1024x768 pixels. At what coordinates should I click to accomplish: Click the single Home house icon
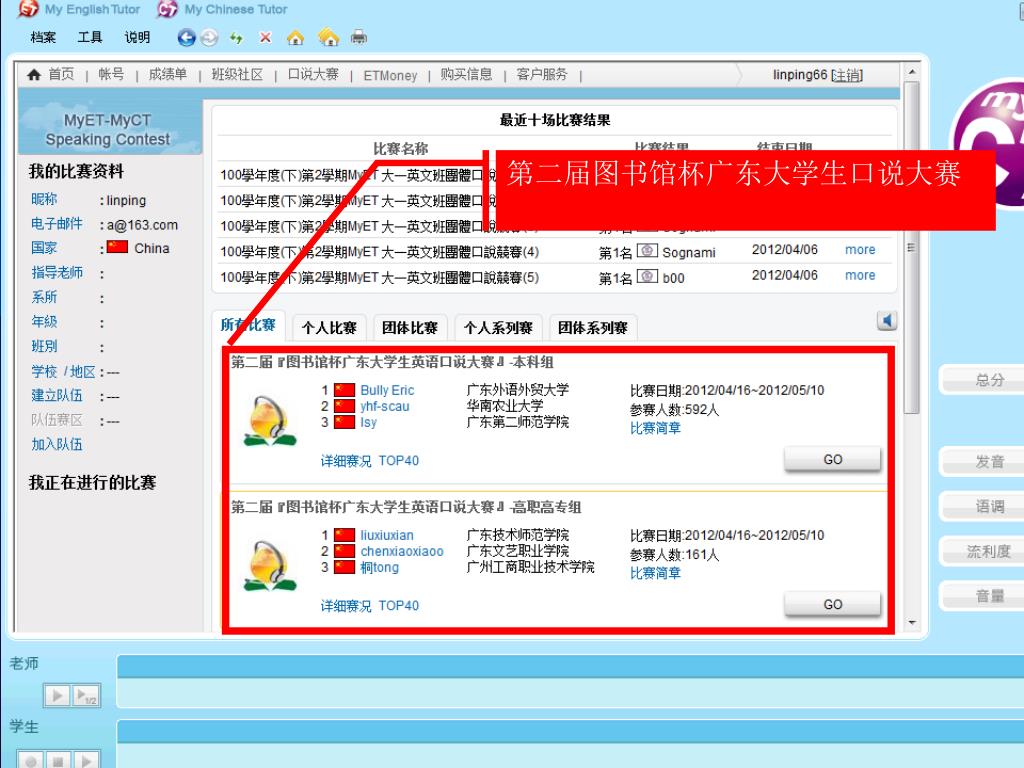295,38
